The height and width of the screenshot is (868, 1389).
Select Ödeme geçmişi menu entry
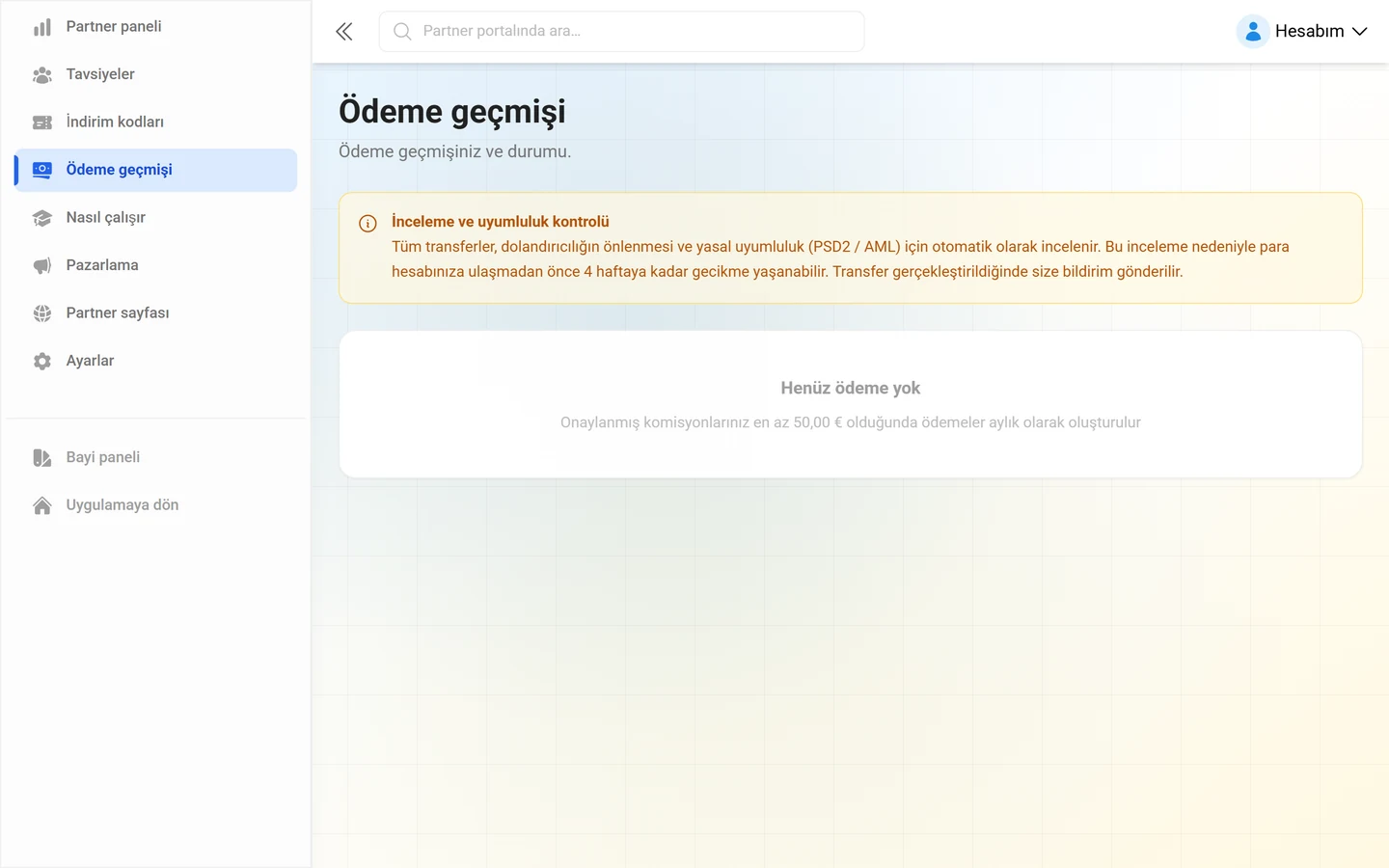coord(155,170)
